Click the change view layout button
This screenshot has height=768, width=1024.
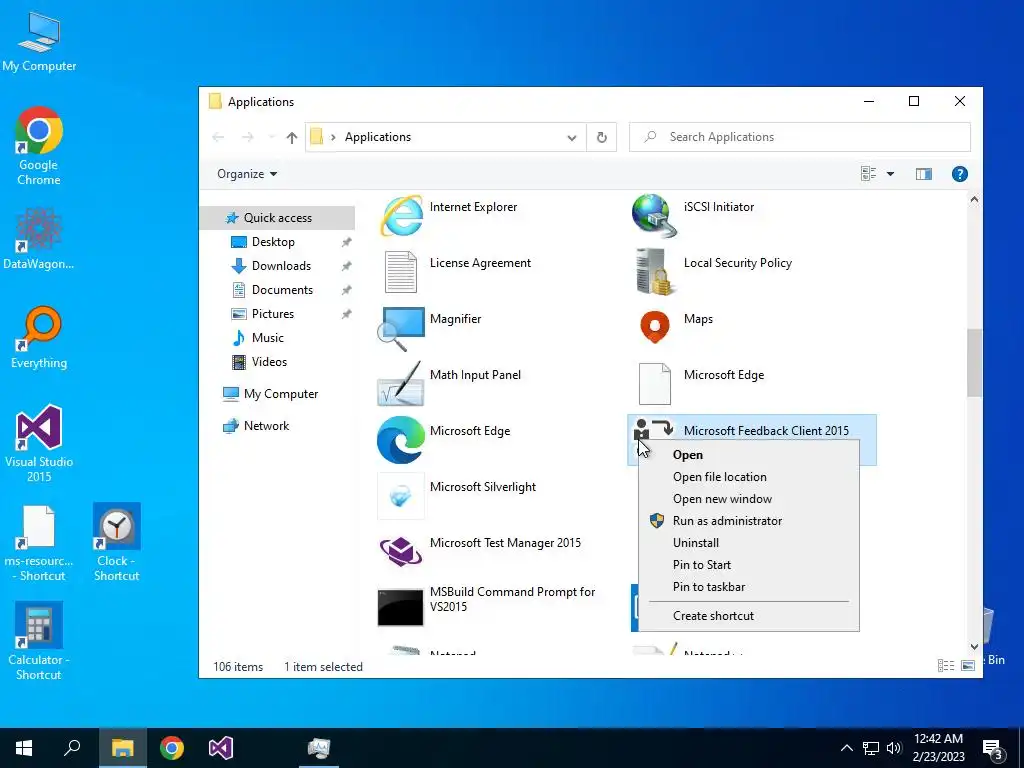[x=869, y=174]
